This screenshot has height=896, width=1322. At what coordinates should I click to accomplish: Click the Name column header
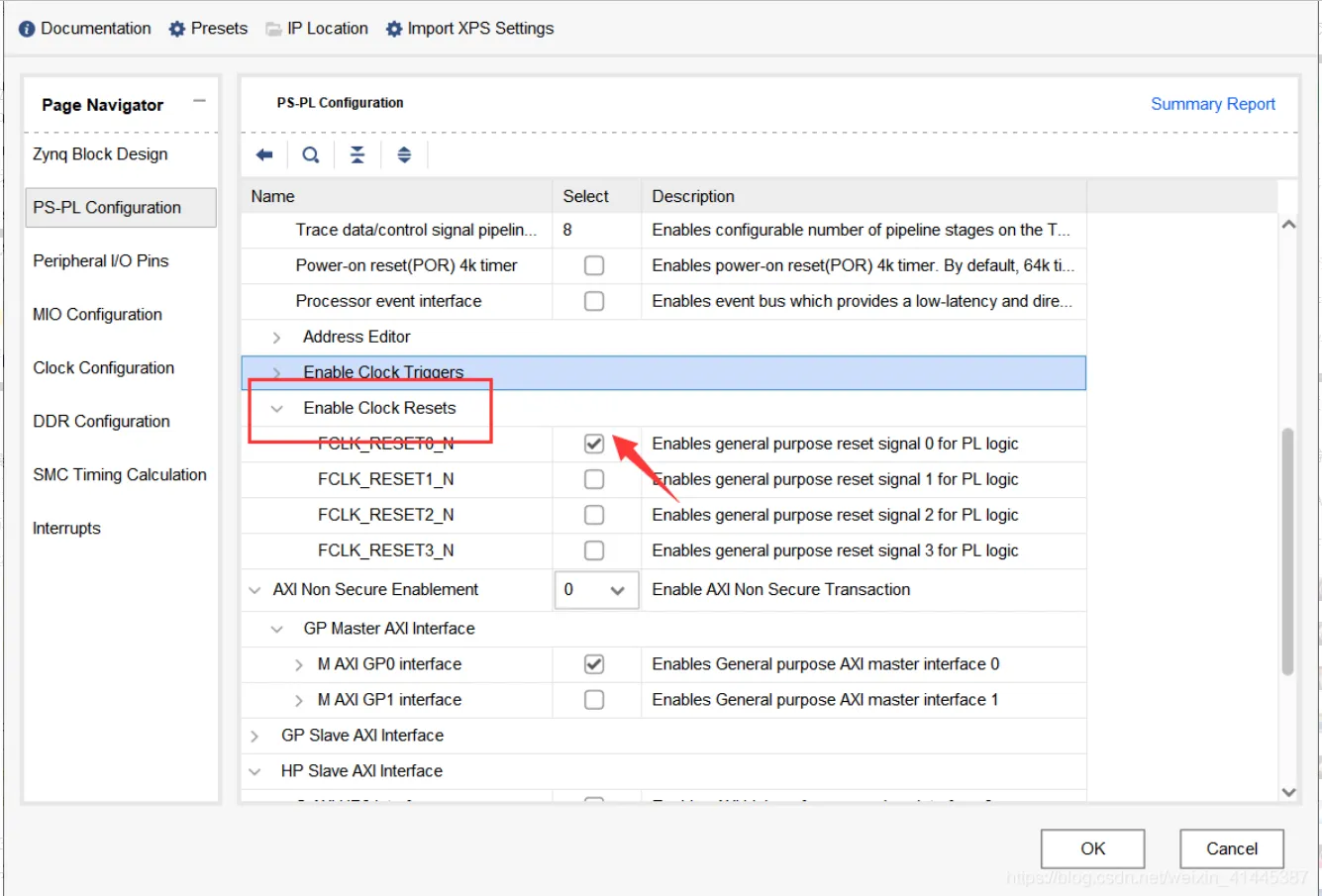pos(396,196)
